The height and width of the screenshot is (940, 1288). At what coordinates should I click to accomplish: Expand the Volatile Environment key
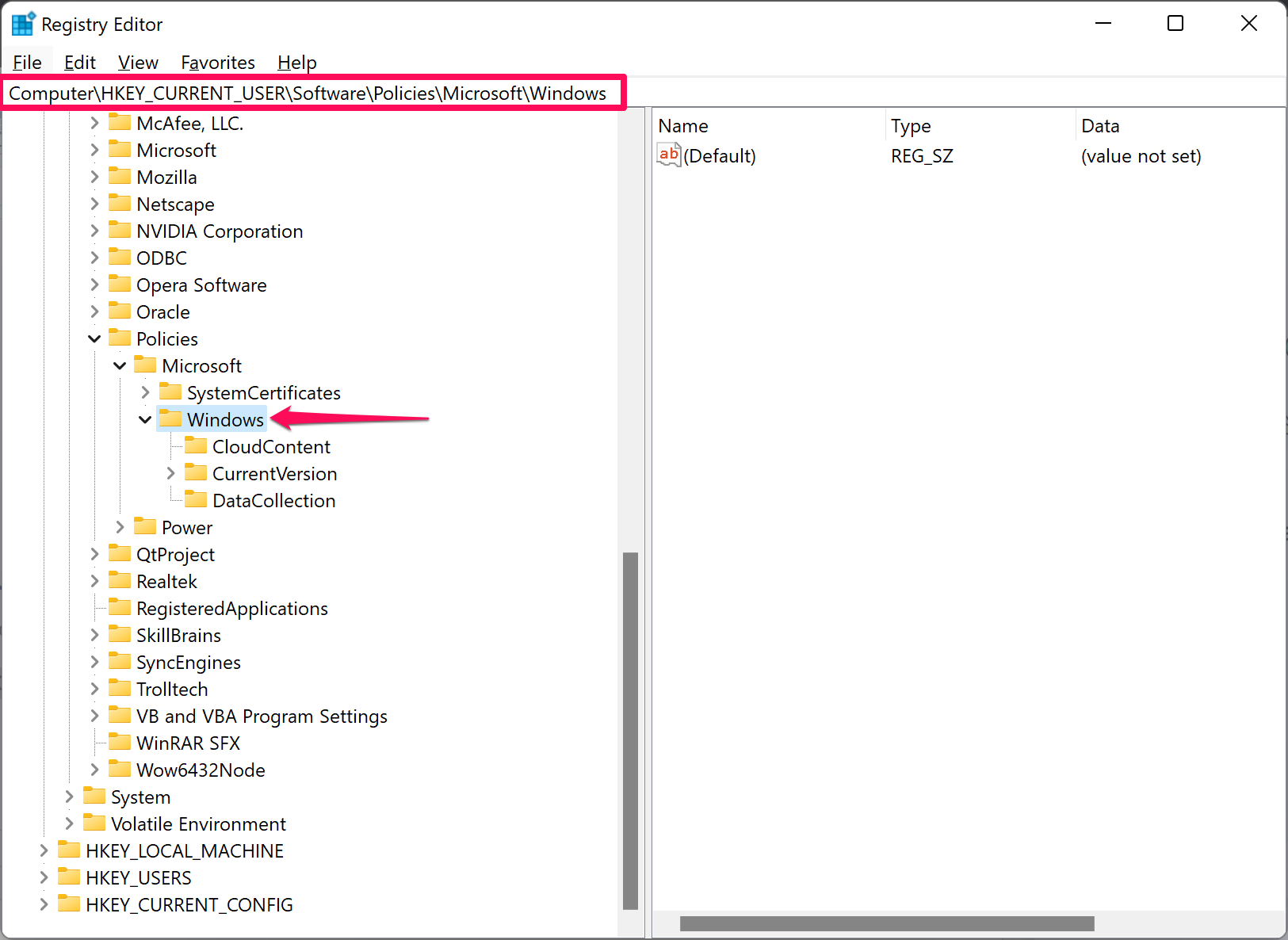point(69,823)
